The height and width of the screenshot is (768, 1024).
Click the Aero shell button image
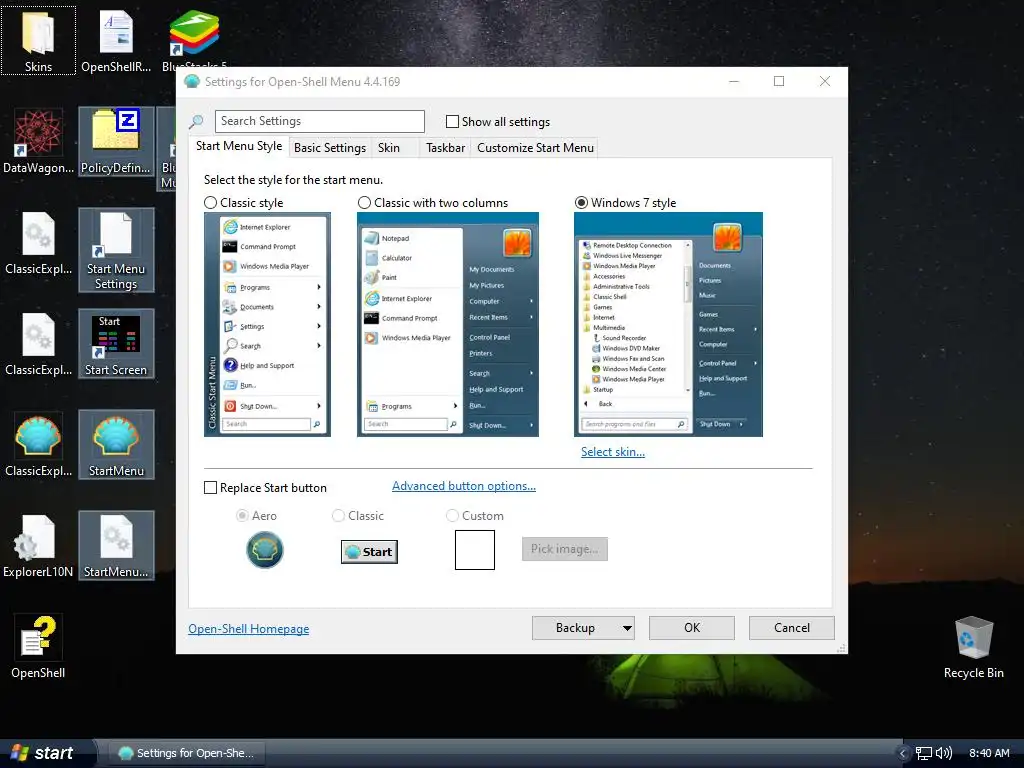[x=264, y=550]
